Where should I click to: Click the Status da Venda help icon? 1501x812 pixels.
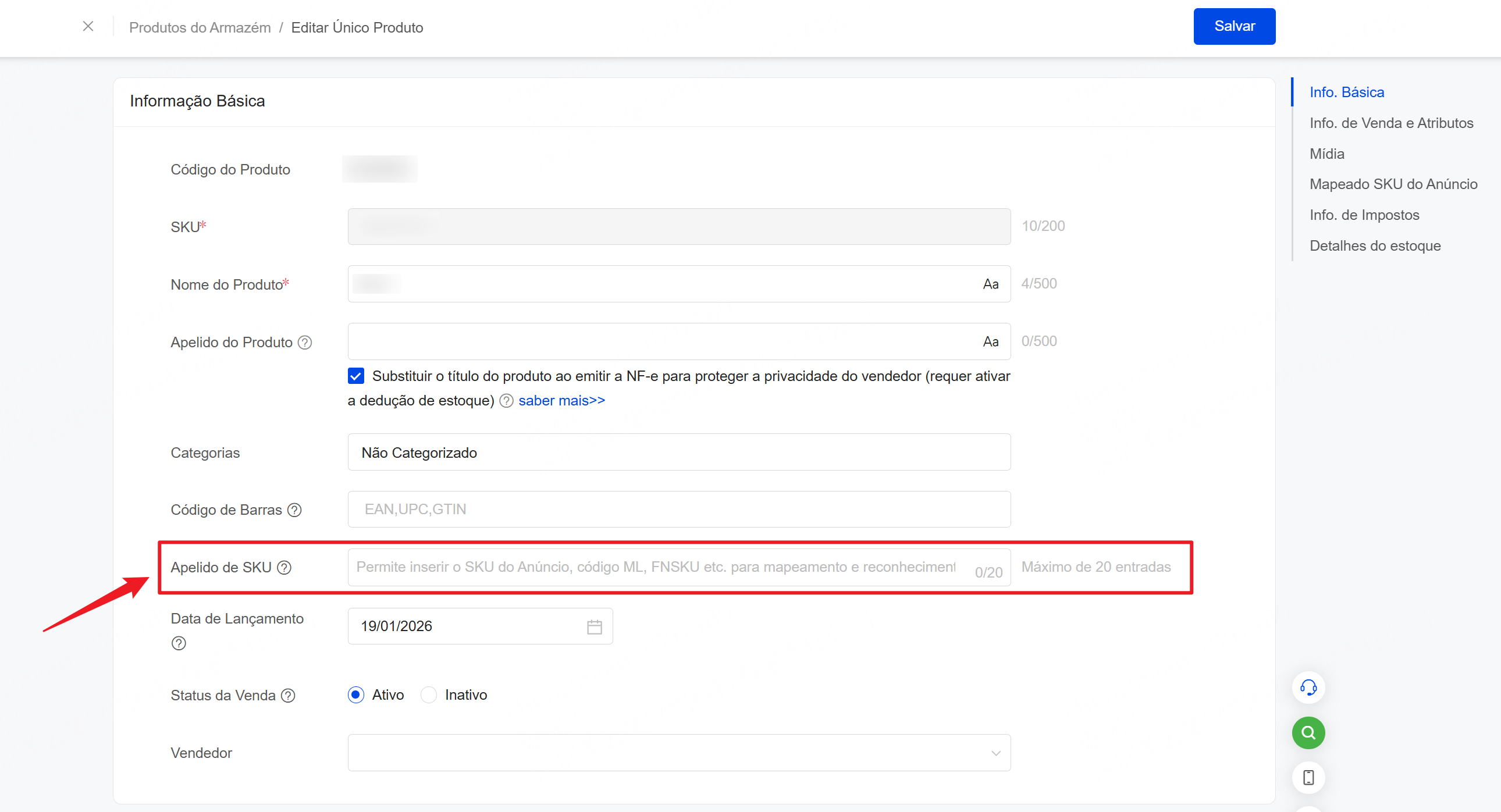pyautogui.click(x=288, y=696)
